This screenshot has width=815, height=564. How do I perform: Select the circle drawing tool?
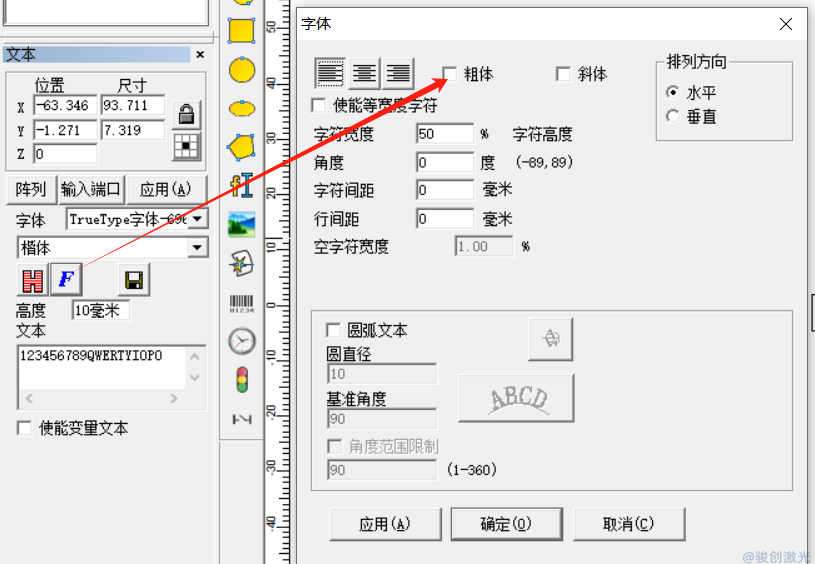242,70
